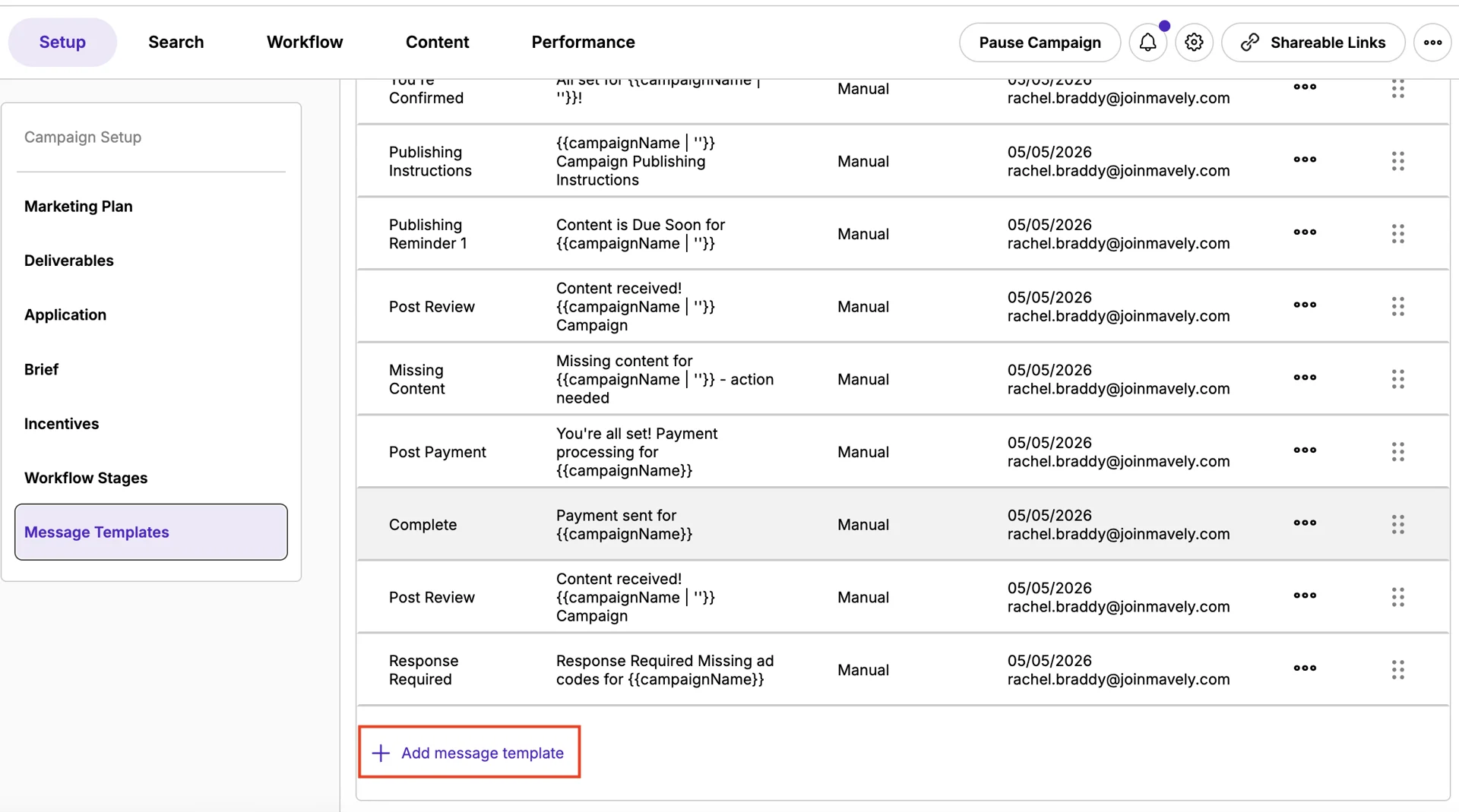Screen dimensions: 1459x812
Task: Go to the Content tab
Action: pos(437,43)
